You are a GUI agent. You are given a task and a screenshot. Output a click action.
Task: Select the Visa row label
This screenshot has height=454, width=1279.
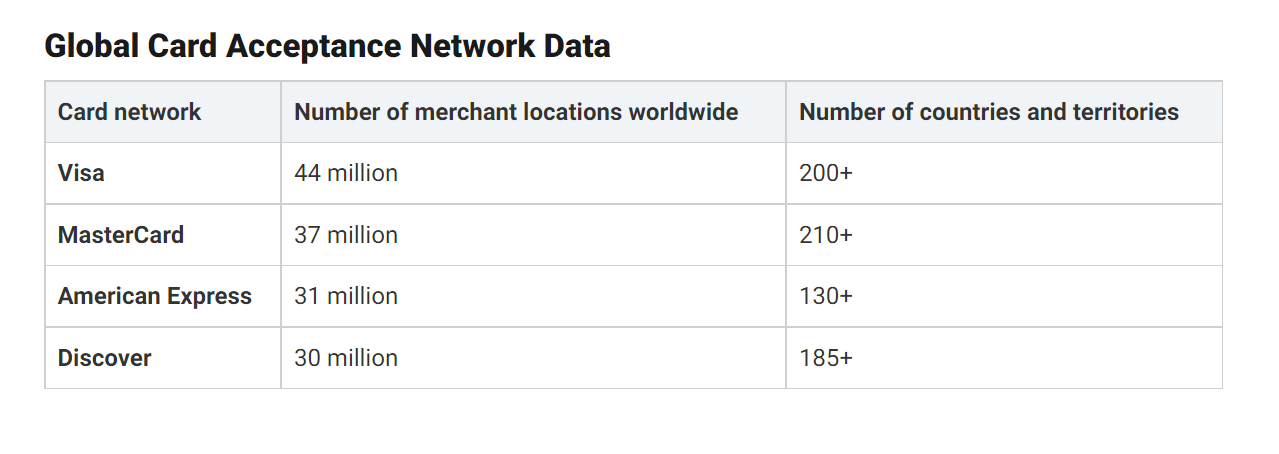(x=81, y=173)
